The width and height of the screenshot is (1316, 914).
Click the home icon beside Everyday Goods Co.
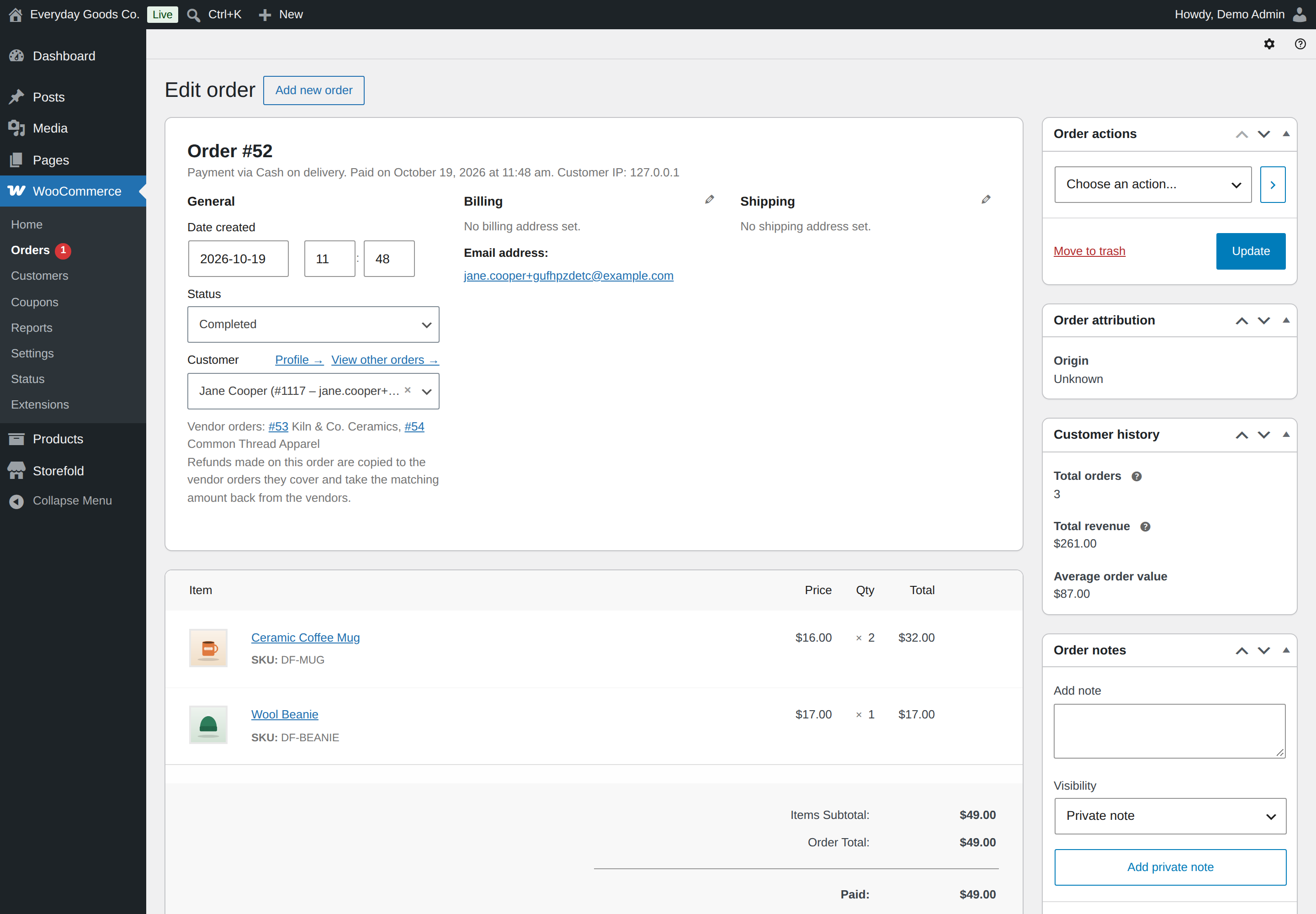click(16, 14)
